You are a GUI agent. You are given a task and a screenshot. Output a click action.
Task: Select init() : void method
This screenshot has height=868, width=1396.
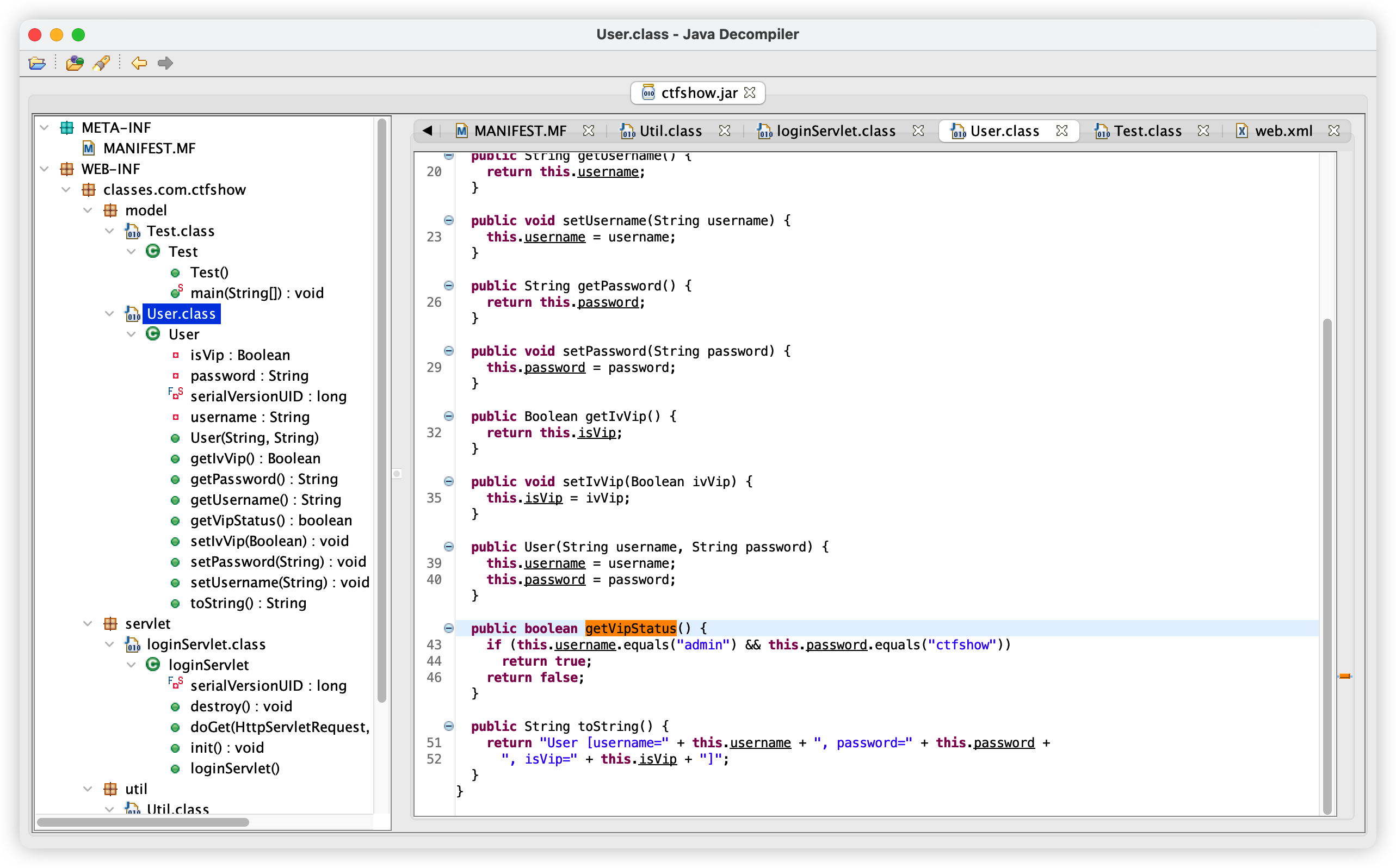[227, 747]
